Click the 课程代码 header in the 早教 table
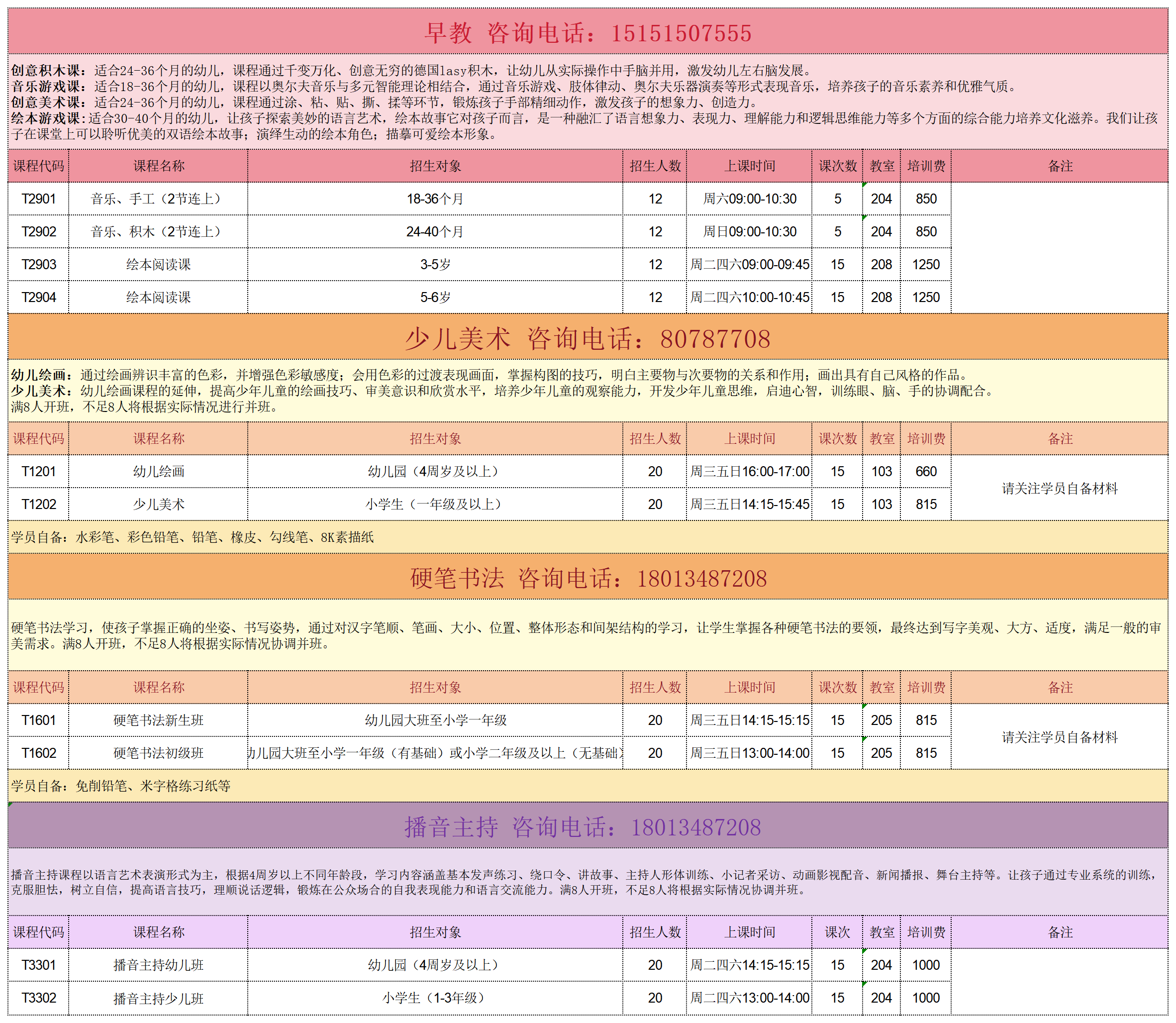Image resolution: width=1176 pixels, height=1023 pixels. point(39,166)
